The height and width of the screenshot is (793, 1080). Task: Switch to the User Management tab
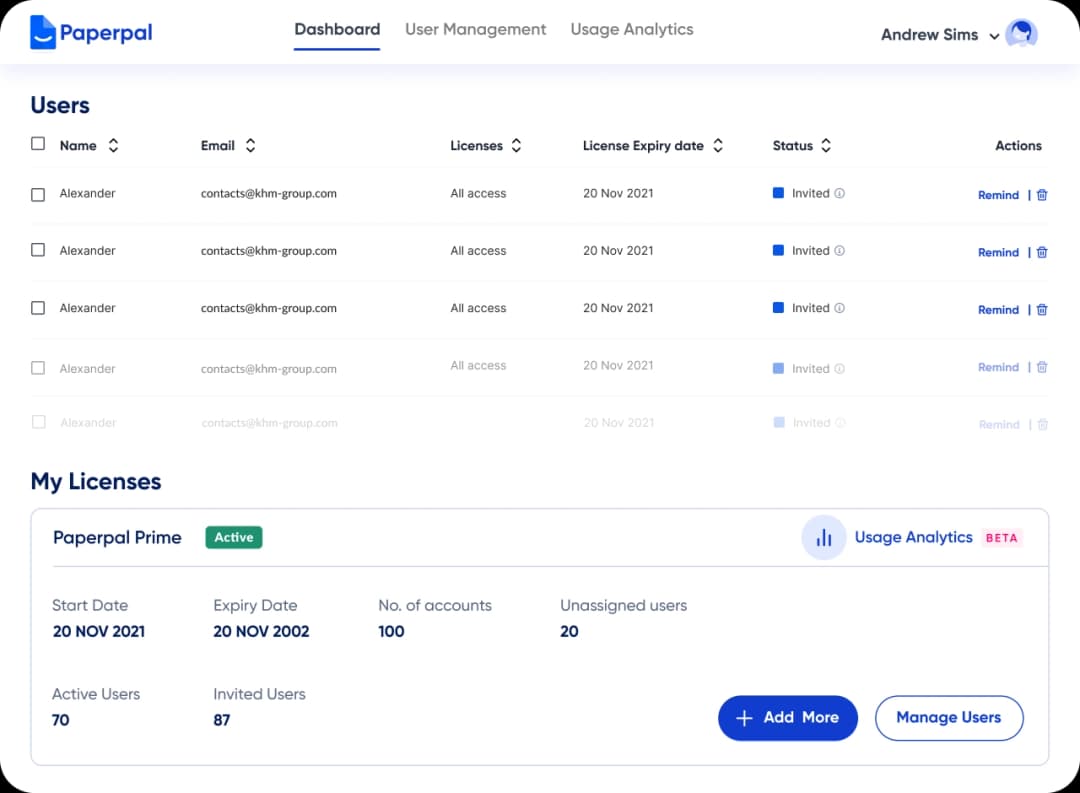pyautogui.click(x=475, y=30)
